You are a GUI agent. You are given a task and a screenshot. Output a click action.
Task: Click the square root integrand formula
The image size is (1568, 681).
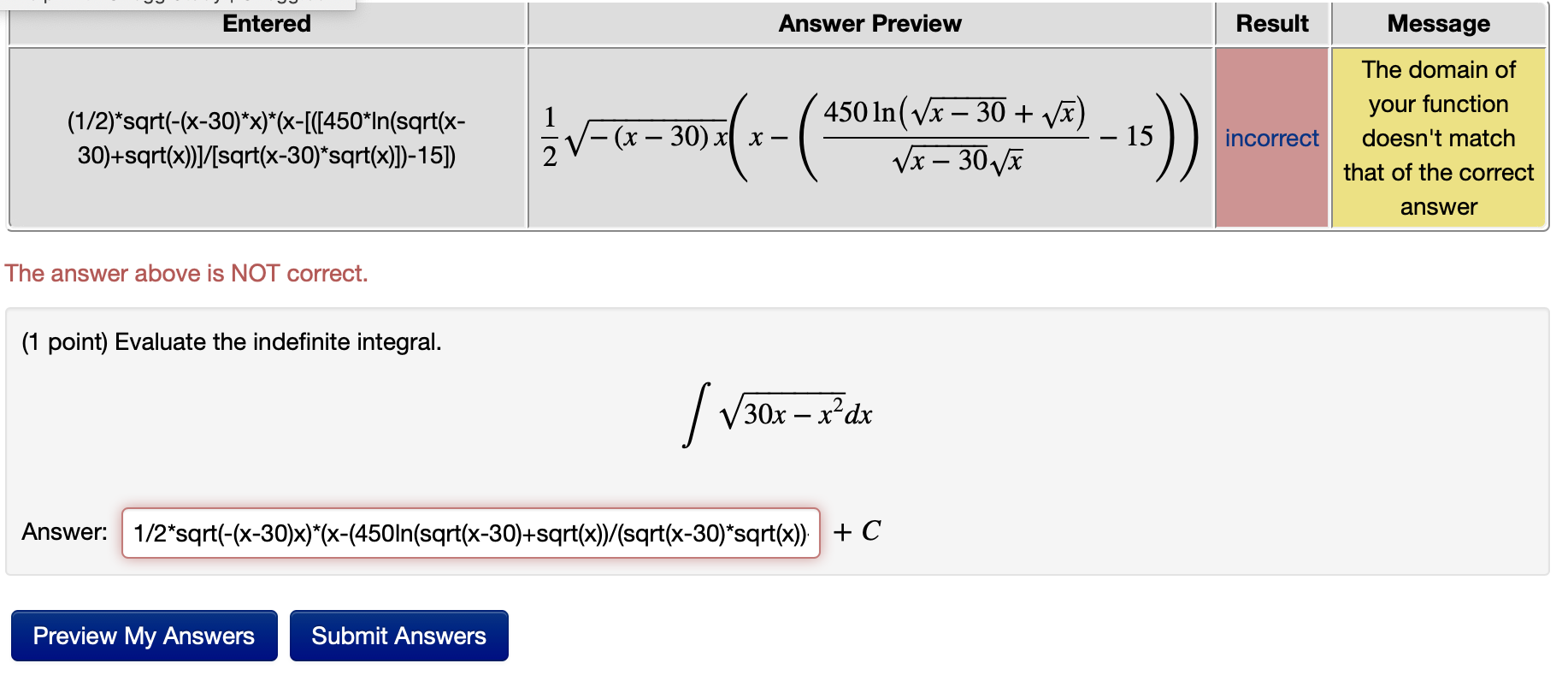795,412
